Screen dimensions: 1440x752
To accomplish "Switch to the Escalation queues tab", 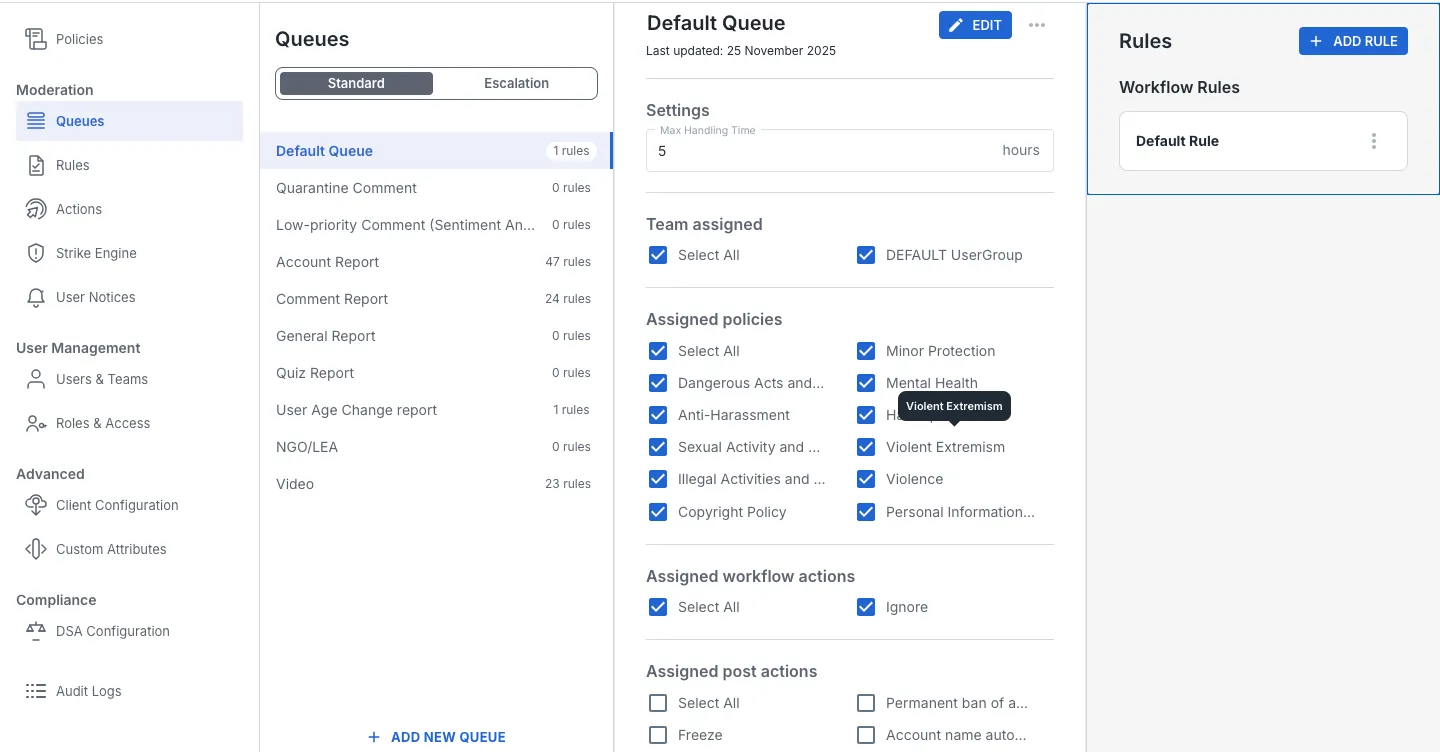I will point(516,83).
